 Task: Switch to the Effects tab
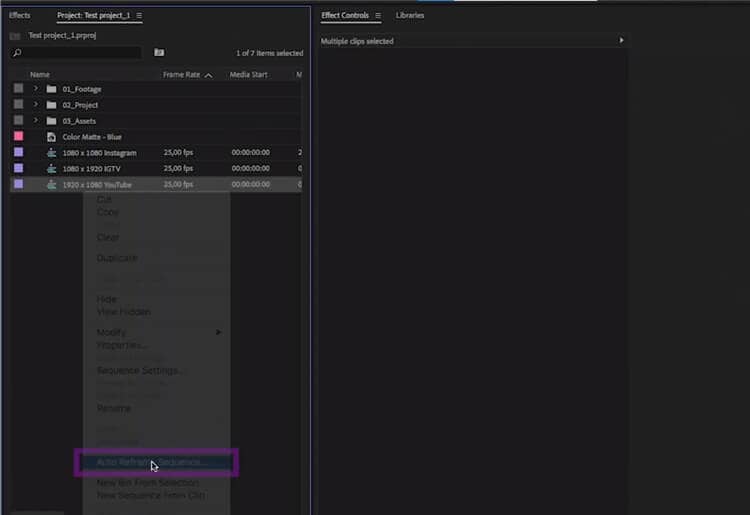(x=20, y=15)
